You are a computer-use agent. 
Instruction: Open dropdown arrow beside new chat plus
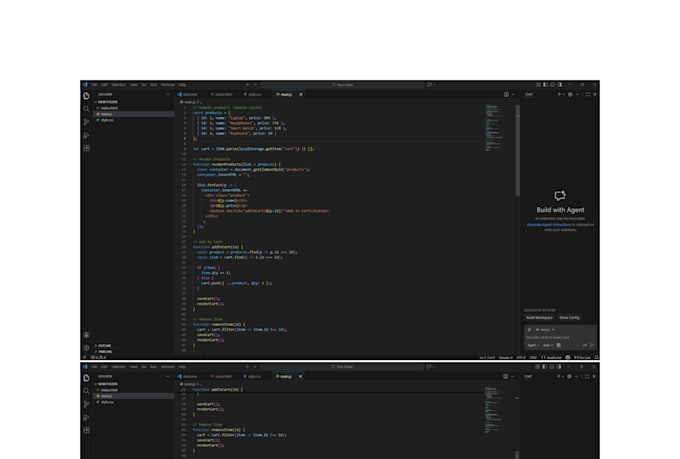(563, 94)
